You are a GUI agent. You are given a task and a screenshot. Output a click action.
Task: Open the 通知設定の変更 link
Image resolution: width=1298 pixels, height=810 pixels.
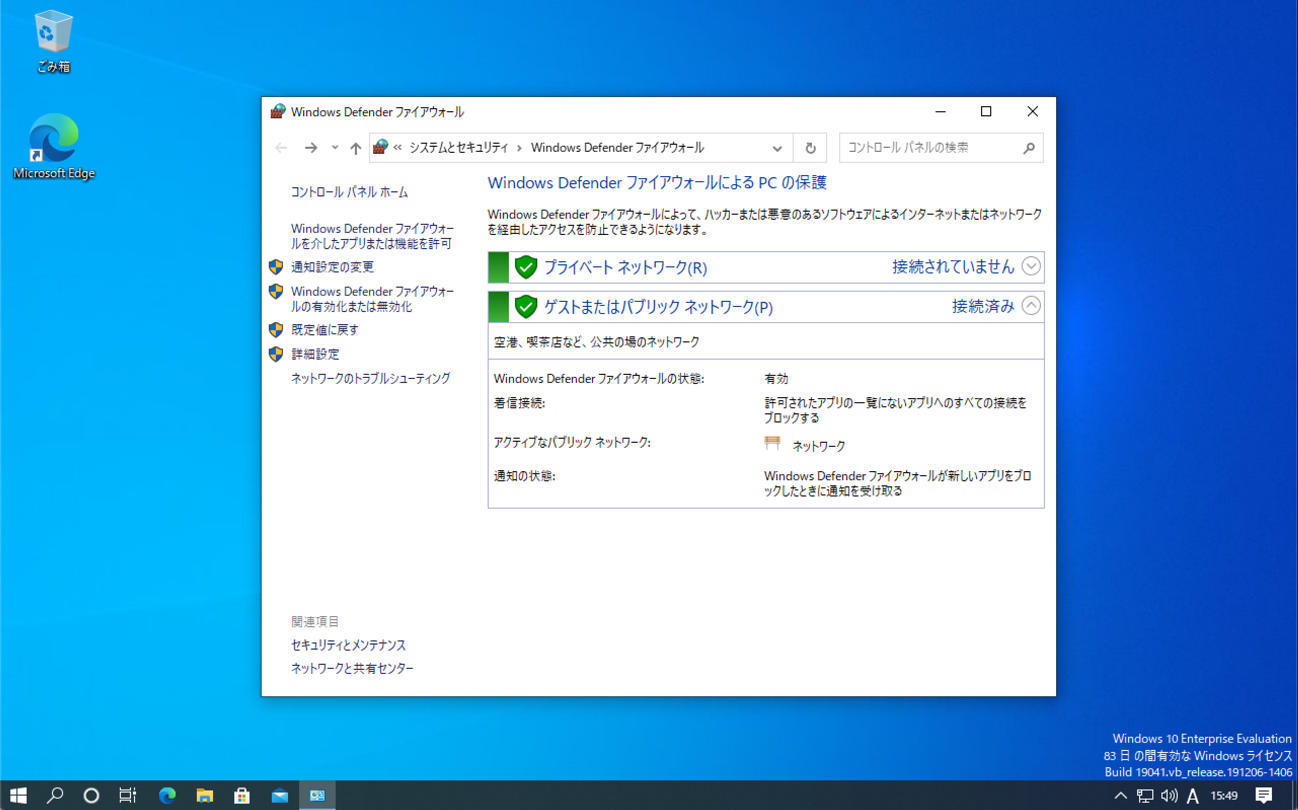332,267
